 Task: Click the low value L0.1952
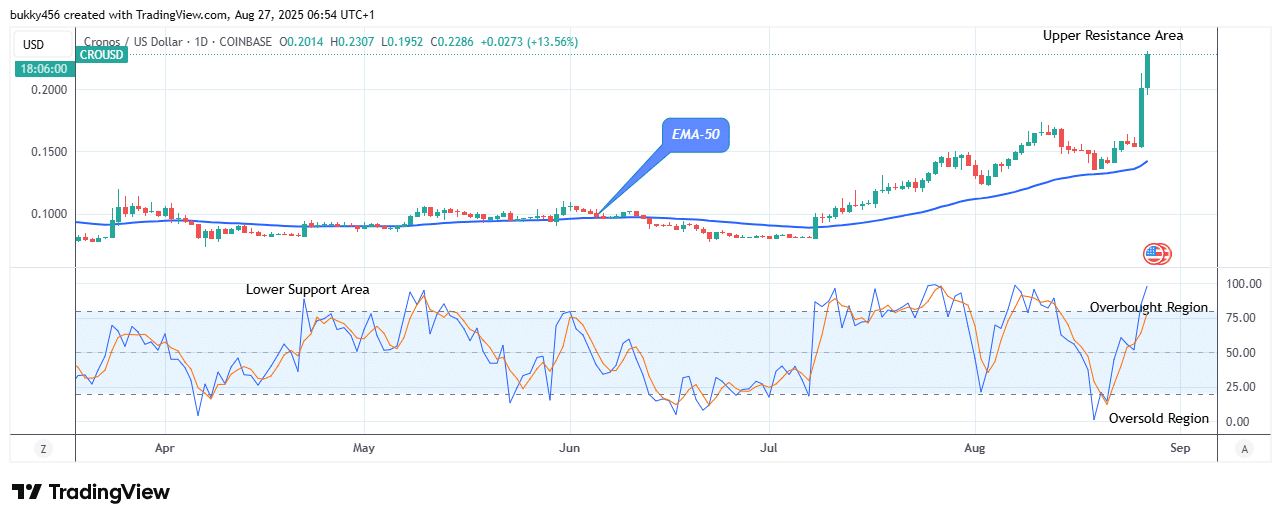pyautogui.click(x=403, y=42)
